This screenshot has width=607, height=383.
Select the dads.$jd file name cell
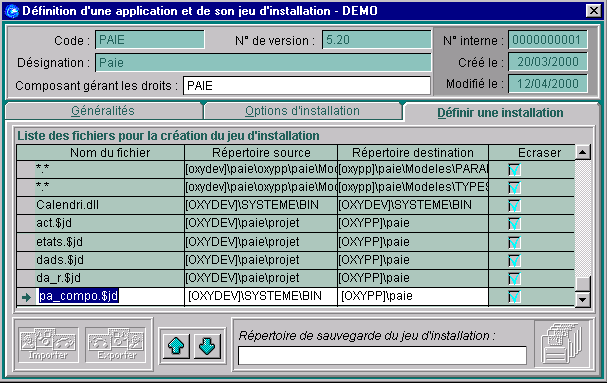point(110,260)
